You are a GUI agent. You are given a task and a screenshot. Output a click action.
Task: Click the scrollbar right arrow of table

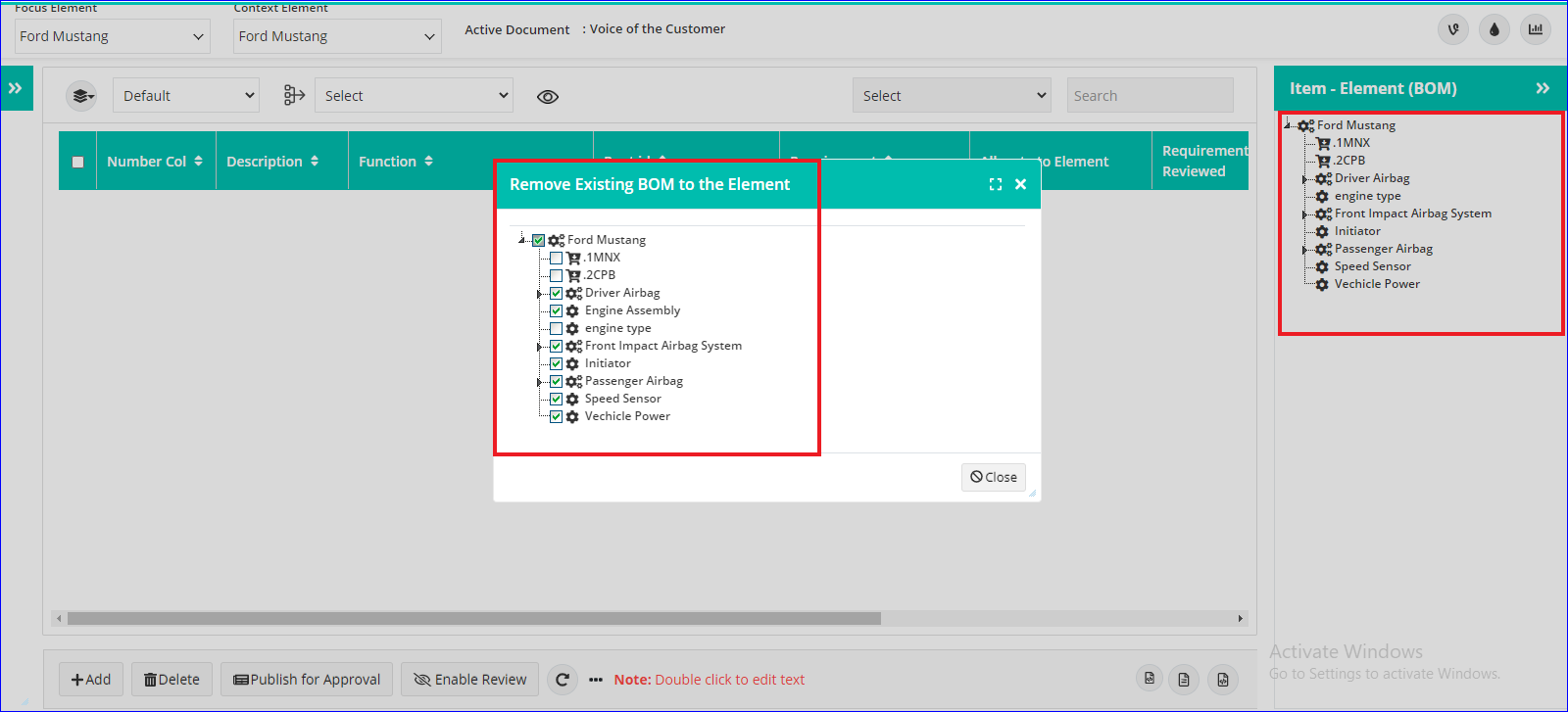click(1241, 619)
